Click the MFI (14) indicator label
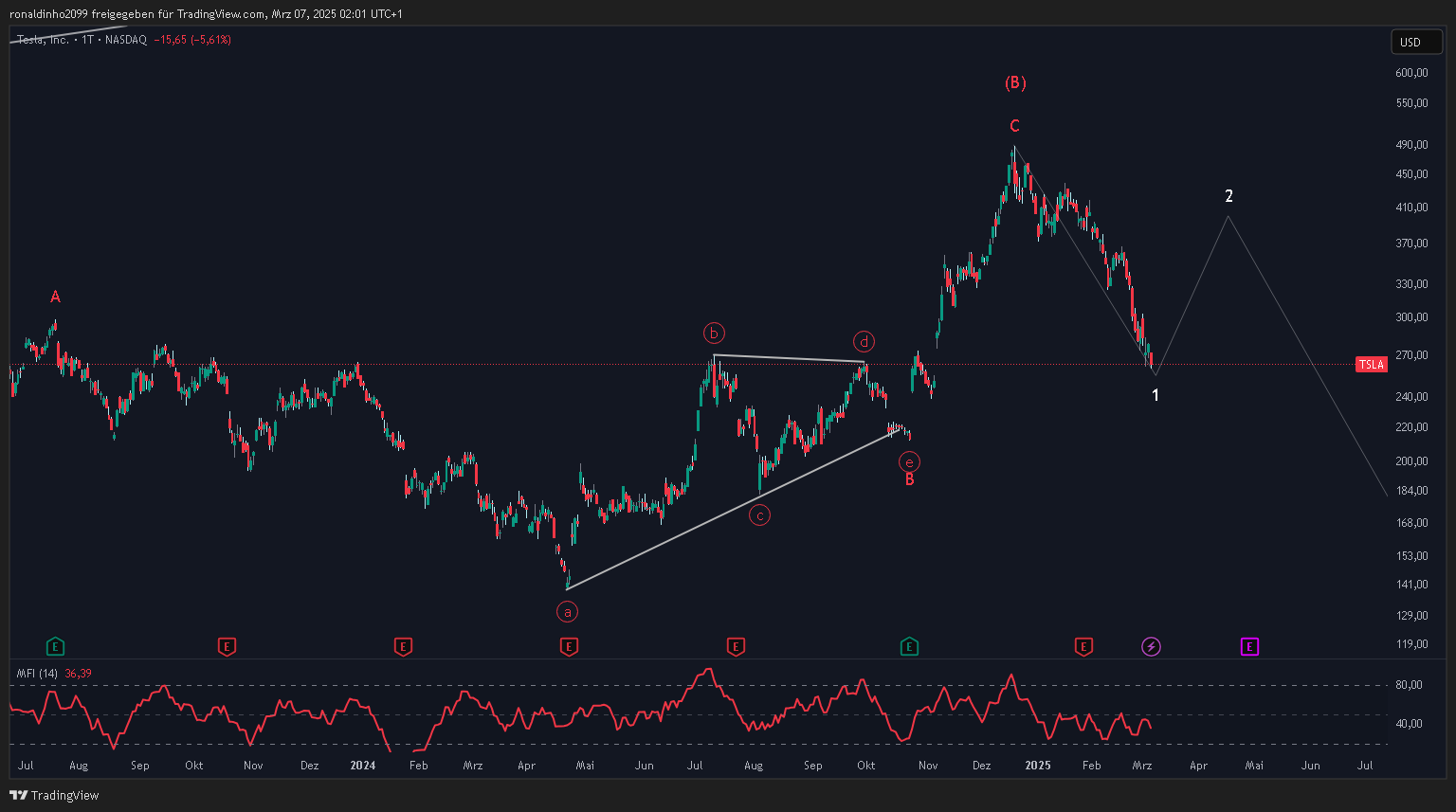1456x812 pixels. click(37, 674)
